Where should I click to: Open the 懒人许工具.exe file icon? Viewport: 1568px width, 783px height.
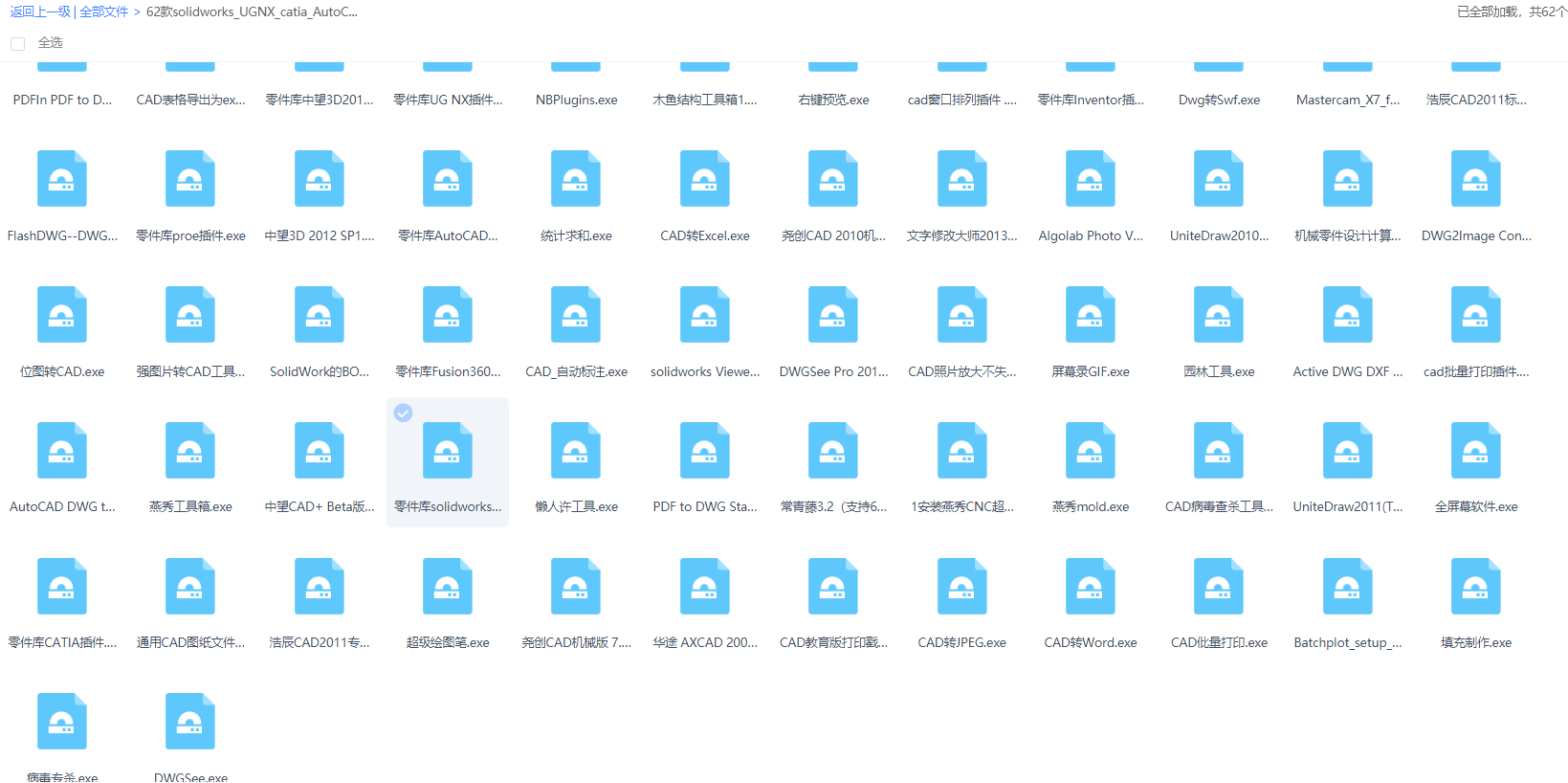(576, 450)
